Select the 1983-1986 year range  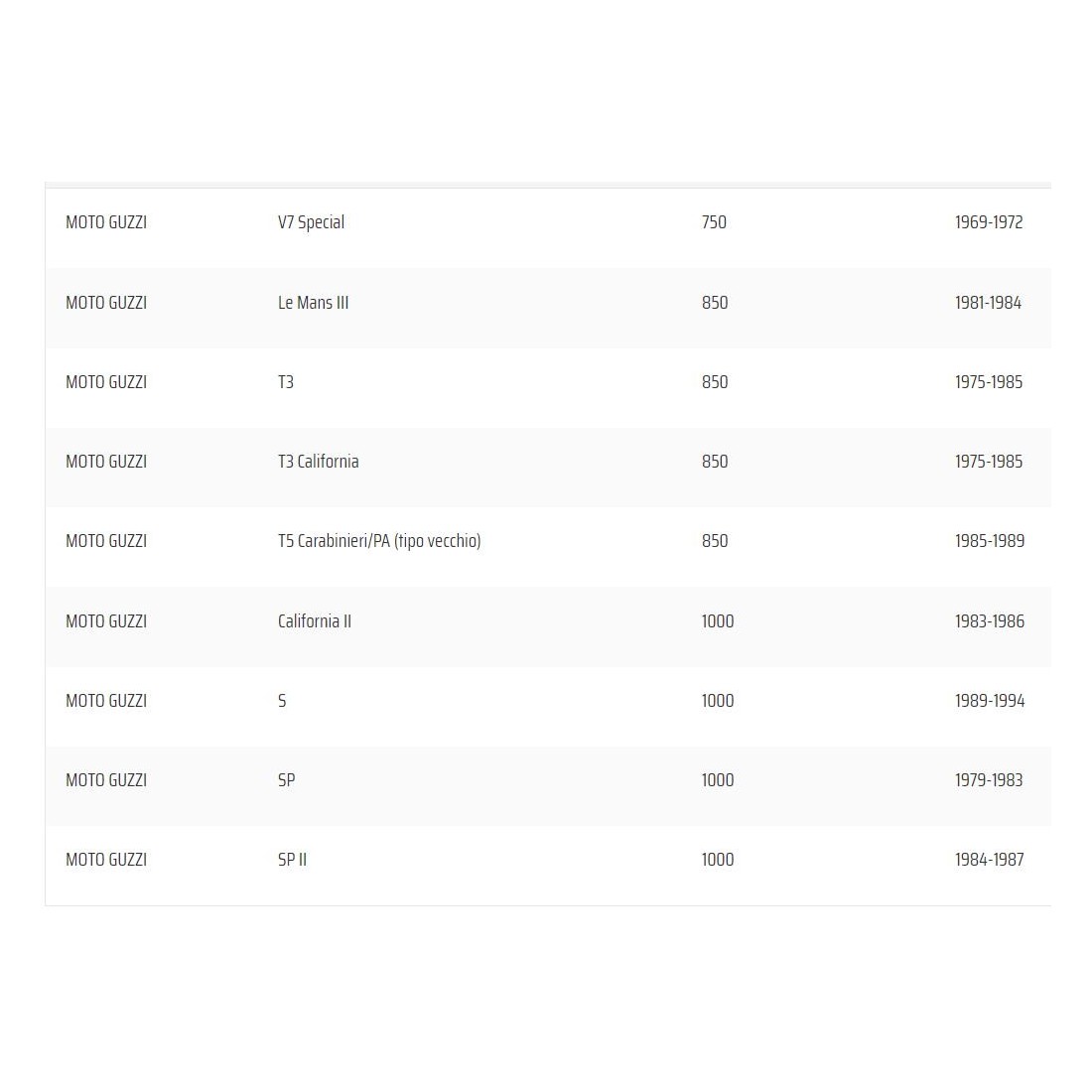[x=989, y=621]
